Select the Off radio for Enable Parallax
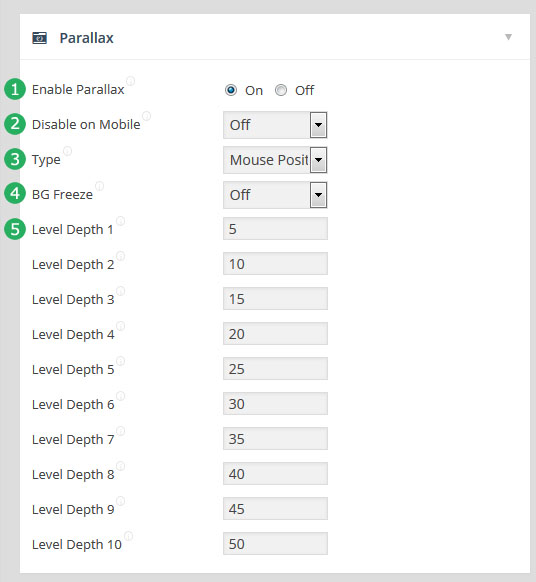This screenshot has height=582, width=536. click(281, 90)
